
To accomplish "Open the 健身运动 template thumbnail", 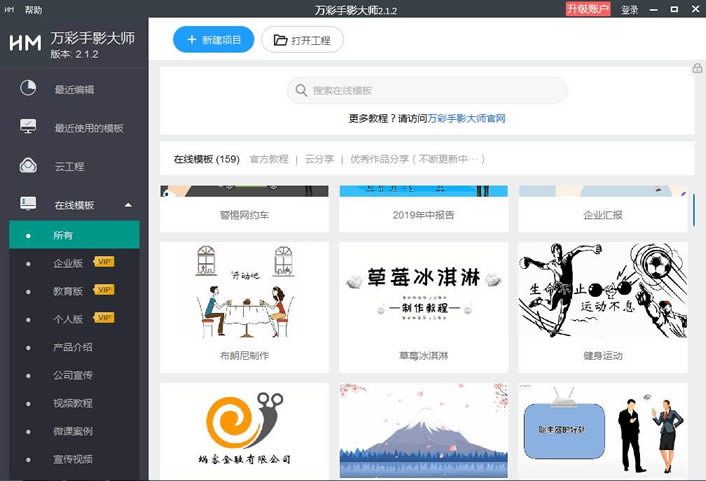I will (x=603, y=291).
